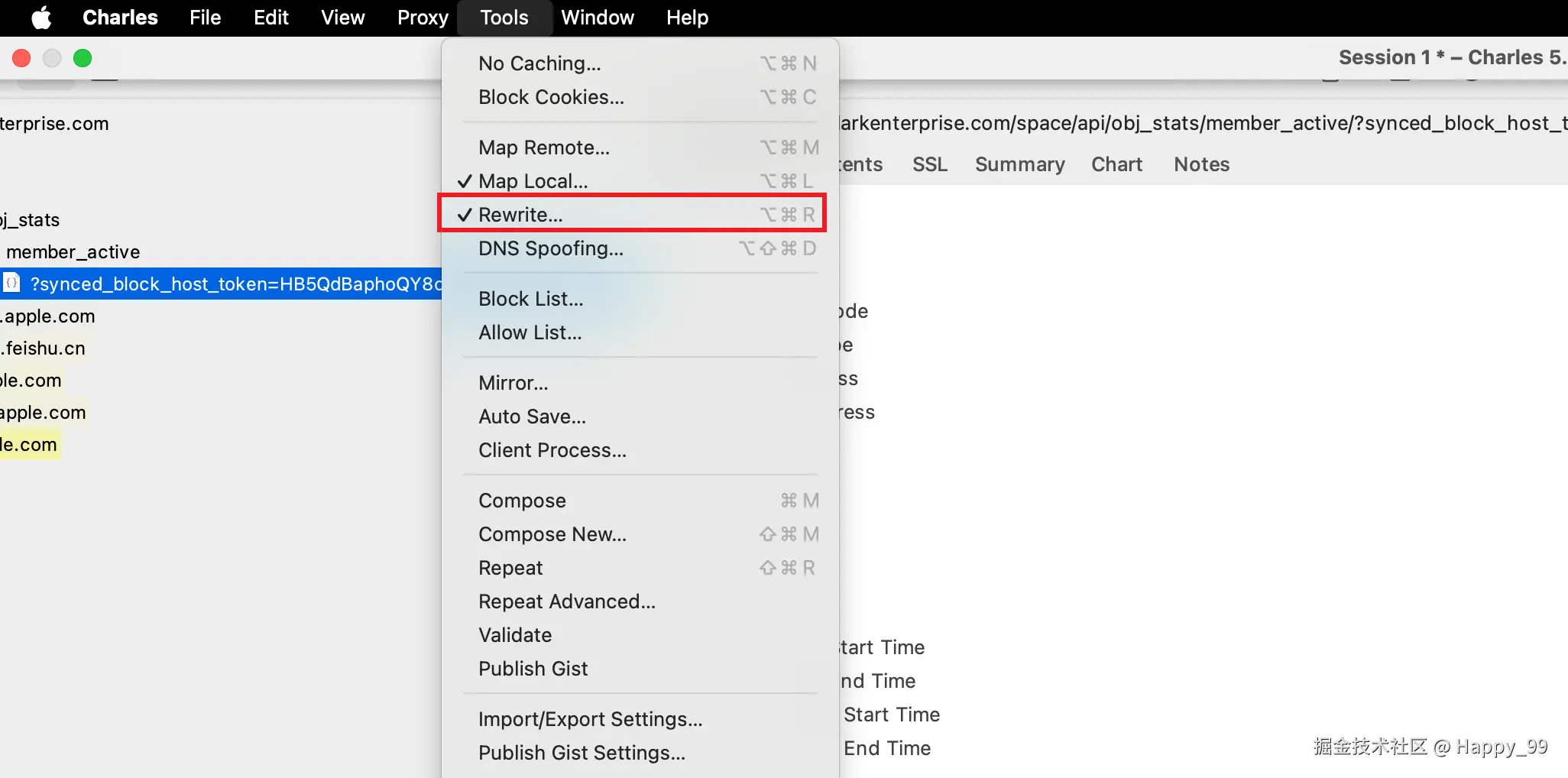Viewport: 1568px width, 778px height.
Task: Choose Compose in Tools menu
Action: (640, 501)
